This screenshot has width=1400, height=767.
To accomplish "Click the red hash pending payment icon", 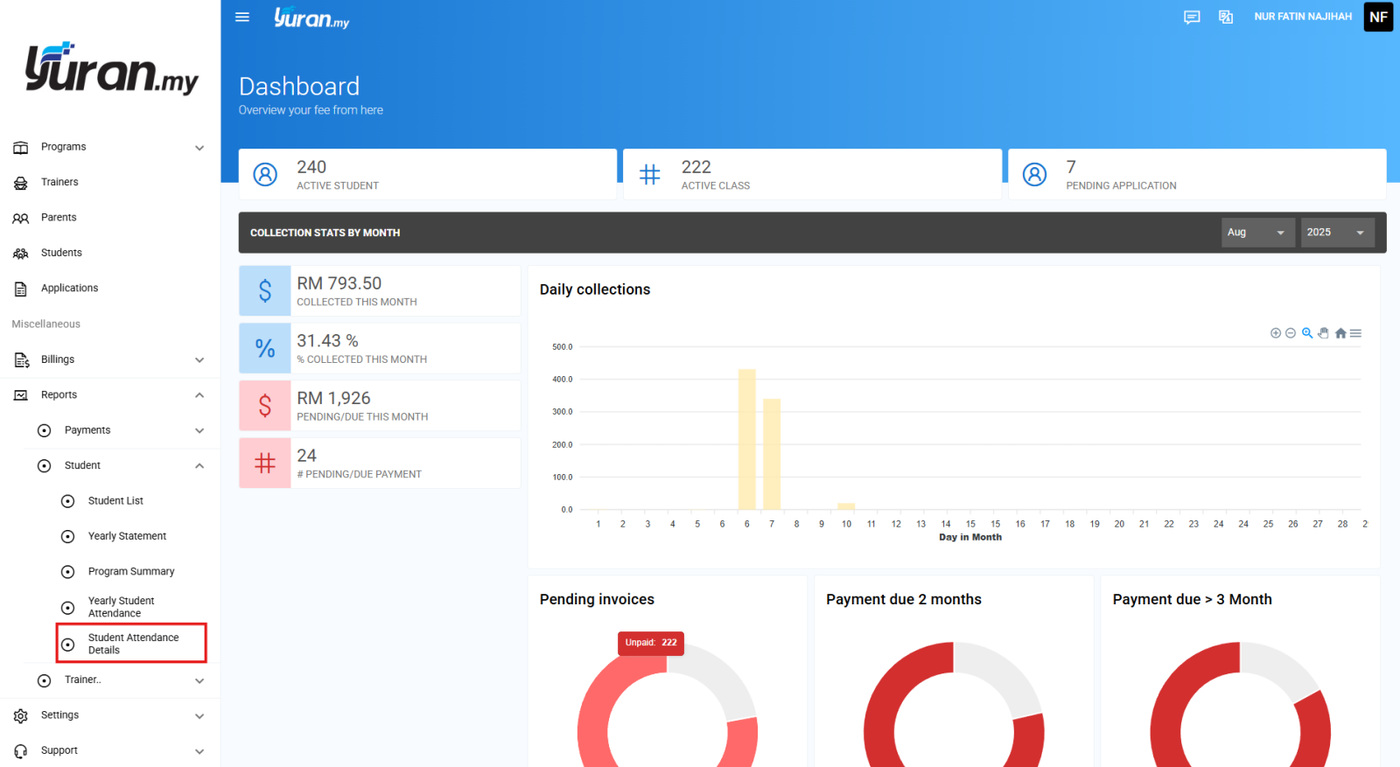I will pos(265,463).
